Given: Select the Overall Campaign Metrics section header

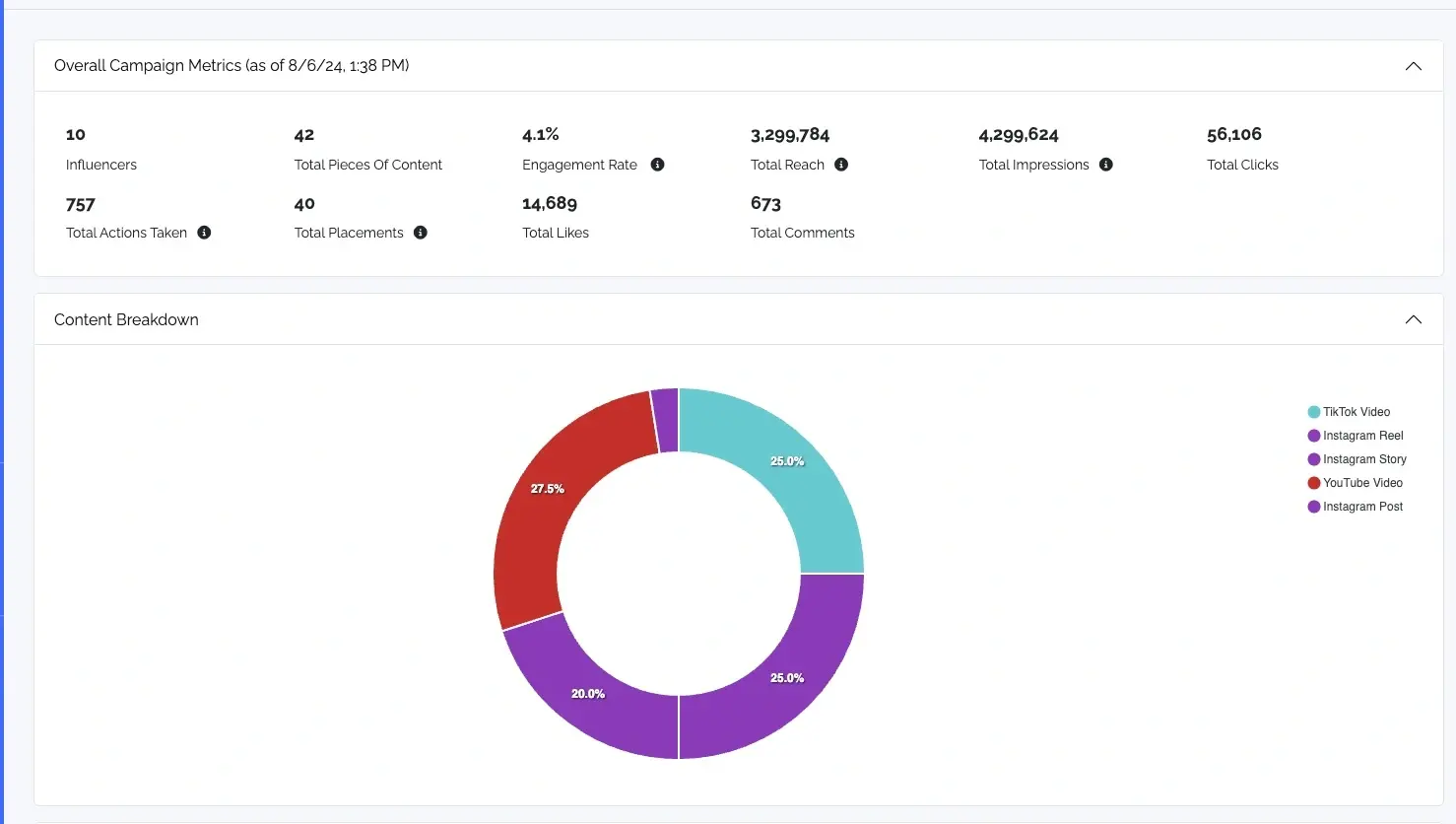Looking at the screenshot, I should click(x=232, y=65).
